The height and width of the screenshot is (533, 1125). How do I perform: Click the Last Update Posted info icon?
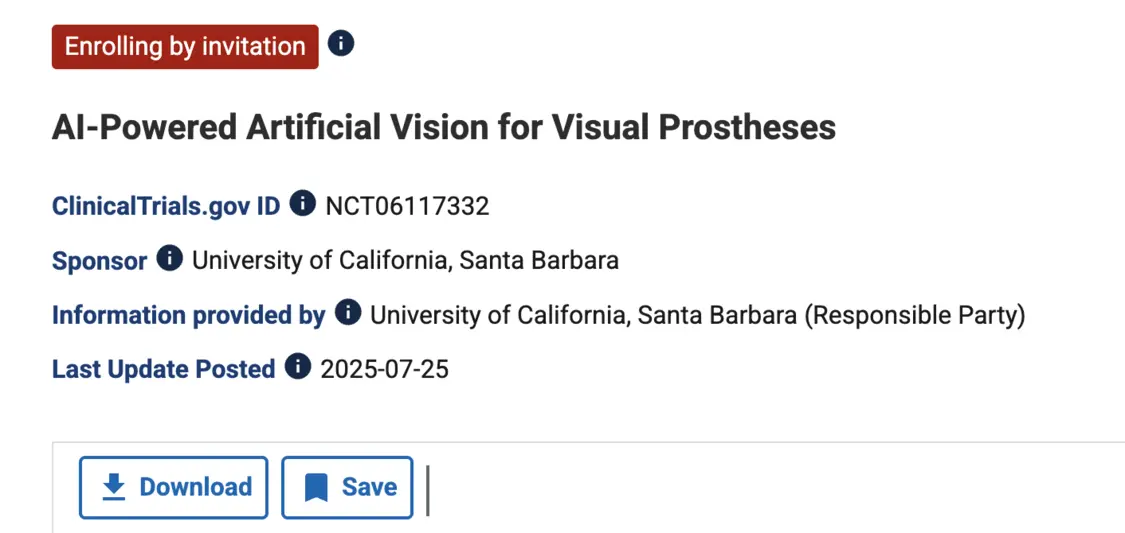click(x=298, y=367)
